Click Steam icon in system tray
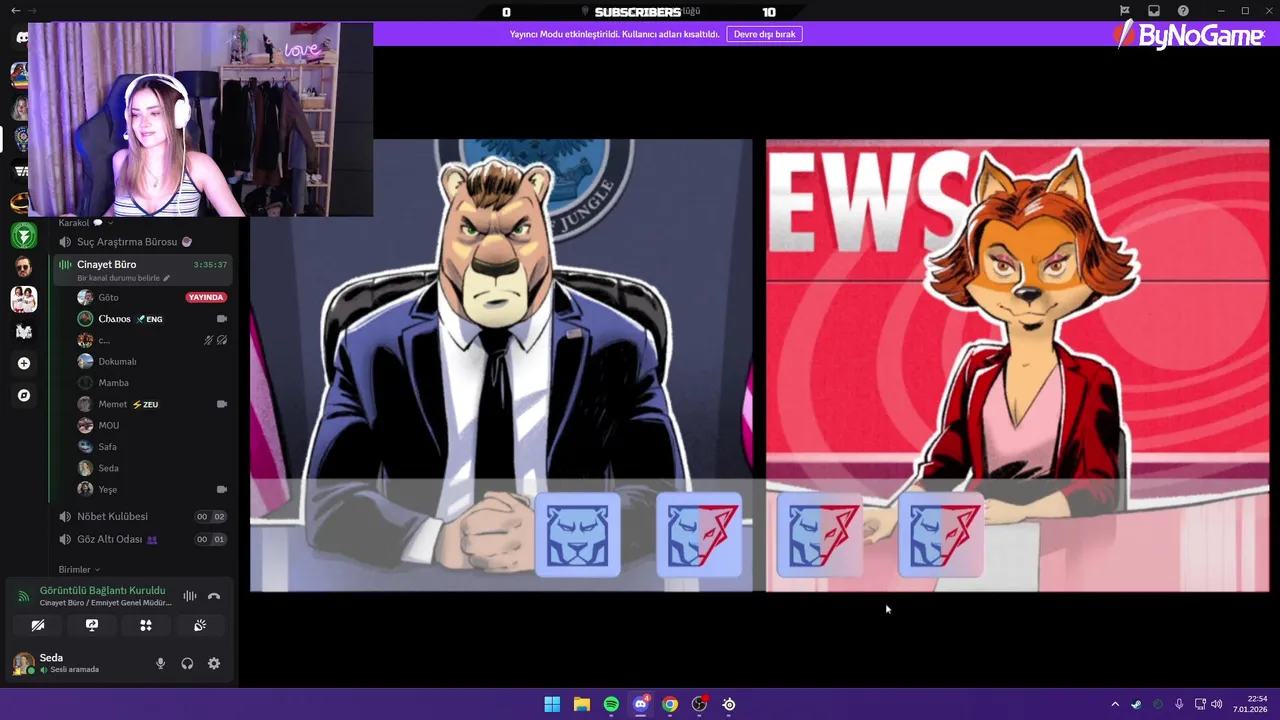The width and height of the screenshot is (1280, 720). coord(1136,704)
